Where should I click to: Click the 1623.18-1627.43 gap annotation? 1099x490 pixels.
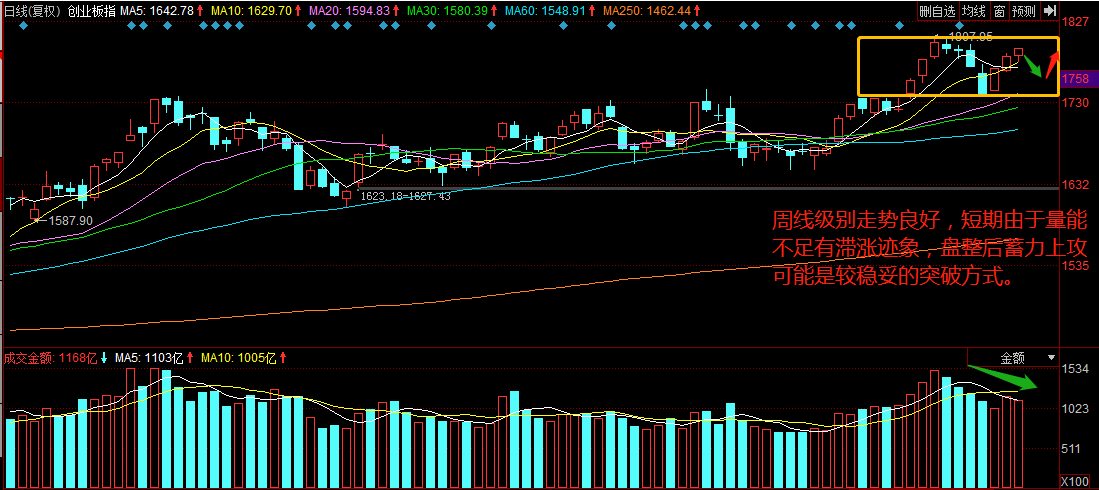tap(405, 196)
